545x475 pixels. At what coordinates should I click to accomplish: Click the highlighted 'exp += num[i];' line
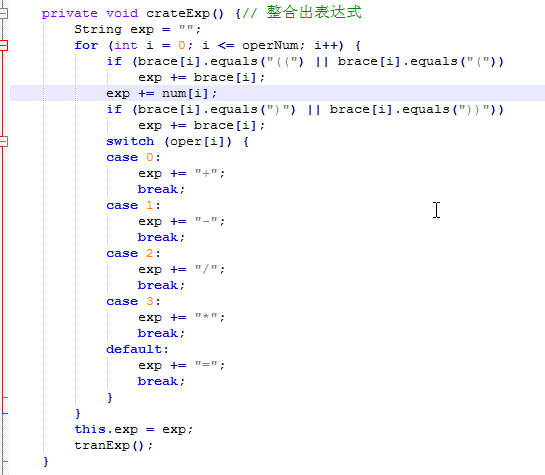point(162,93)
